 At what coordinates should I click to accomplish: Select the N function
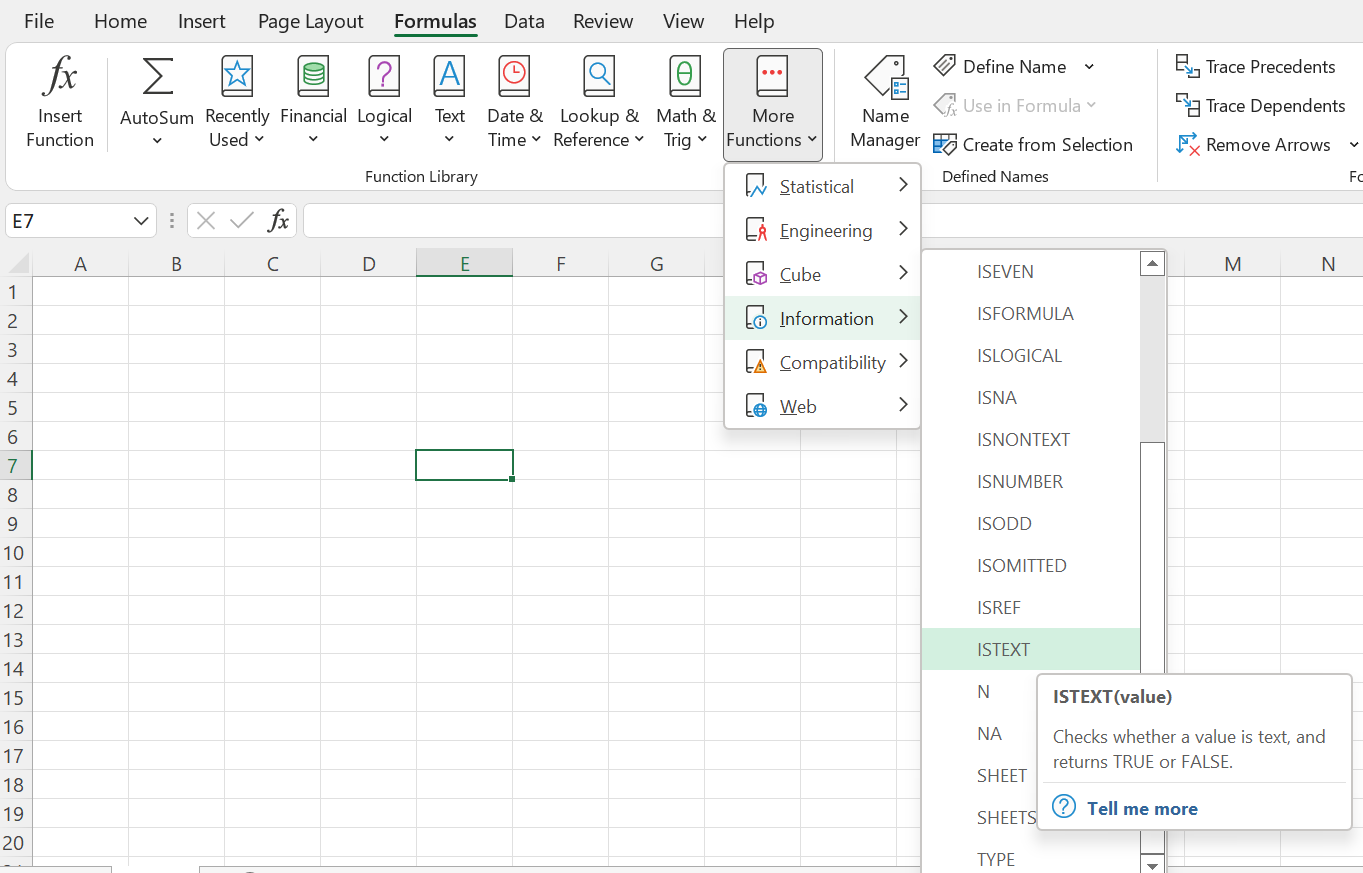pos(982,692)
